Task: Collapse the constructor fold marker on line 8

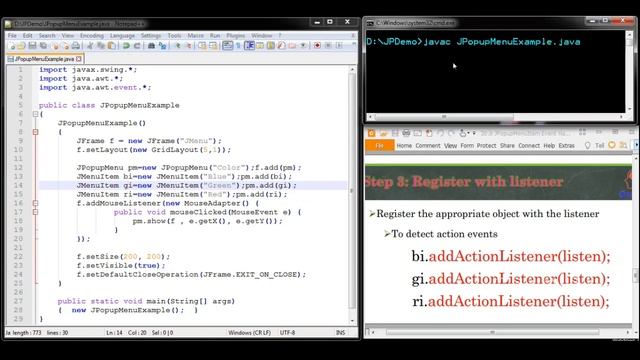Action: click(x=36, y=132)
